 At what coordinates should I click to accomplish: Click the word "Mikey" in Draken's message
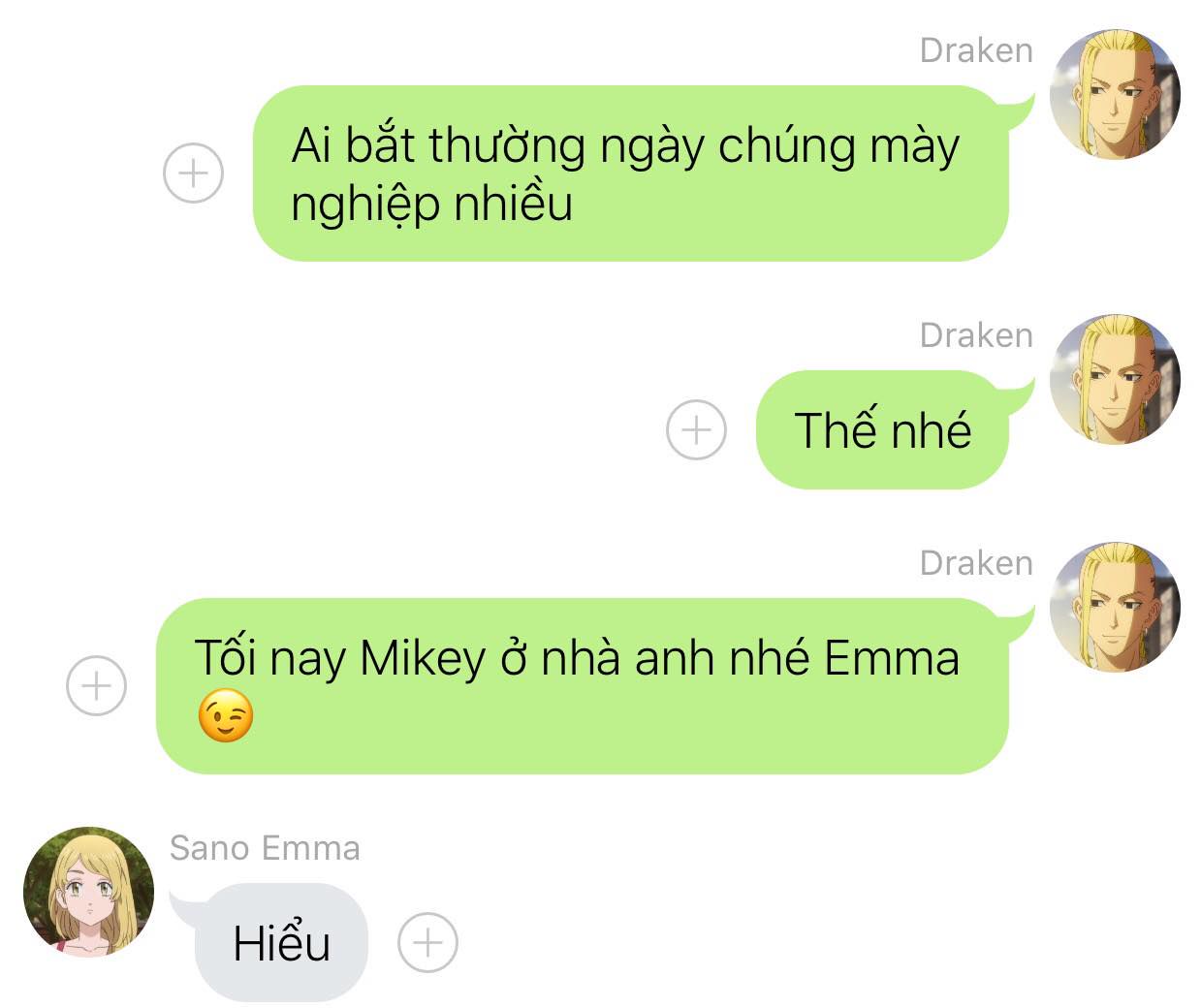pyautogui.click(x=423, y=659)
